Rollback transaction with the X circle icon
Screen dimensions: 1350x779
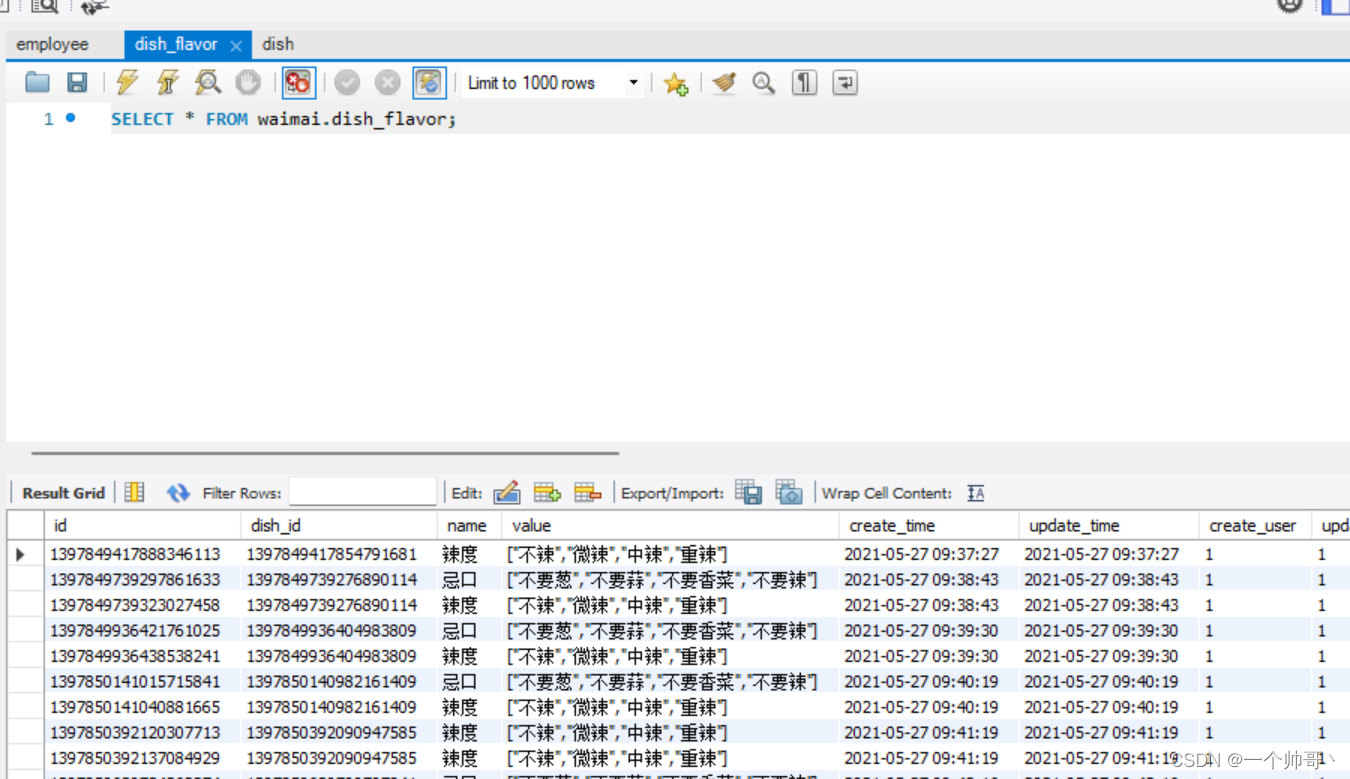(387, 83)
